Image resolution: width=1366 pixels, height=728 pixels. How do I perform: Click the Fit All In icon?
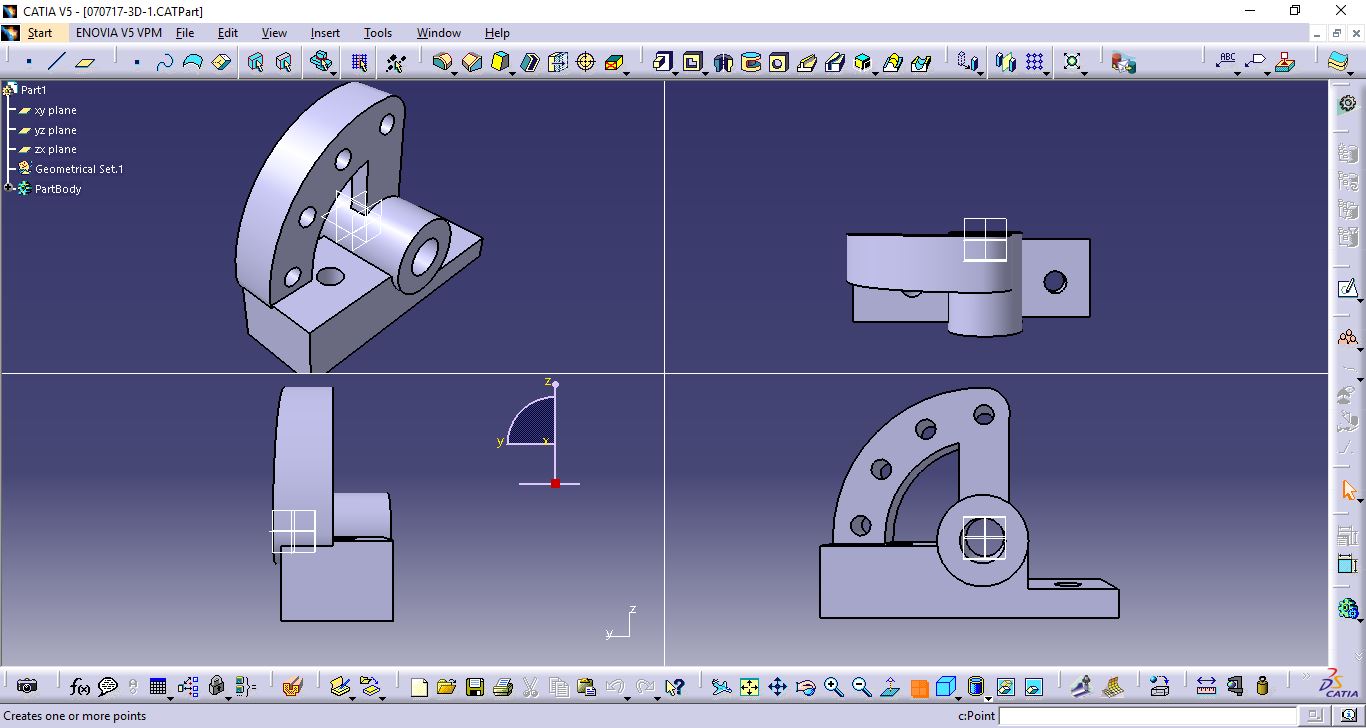click(747, 687)
